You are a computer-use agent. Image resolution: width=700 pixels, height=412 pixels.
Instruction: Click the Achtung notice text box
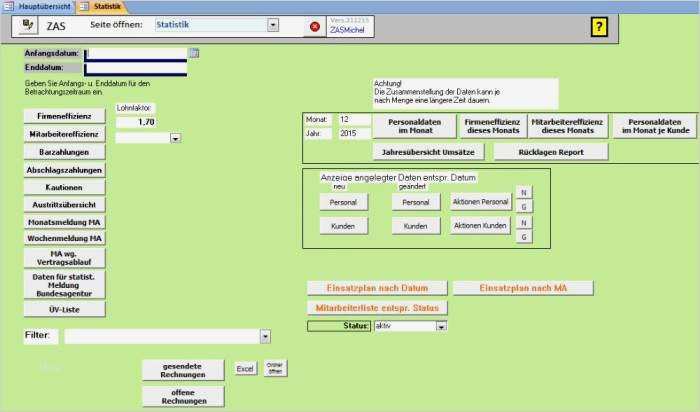[x=465, y=94]
